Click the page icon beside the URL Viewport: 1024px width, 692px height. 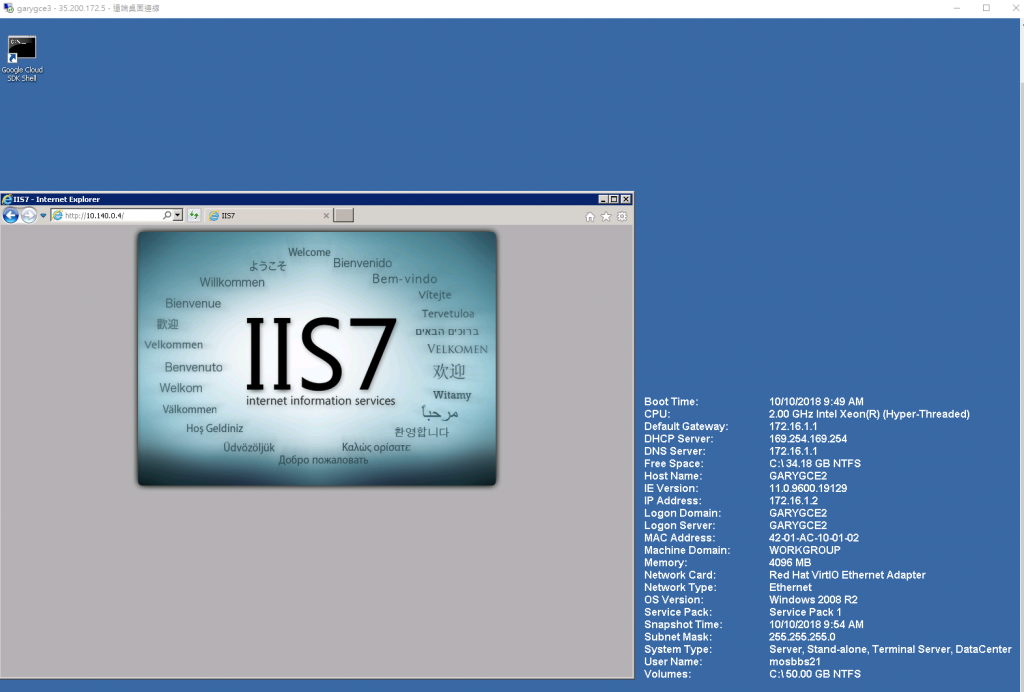click(x=57, y=215)
